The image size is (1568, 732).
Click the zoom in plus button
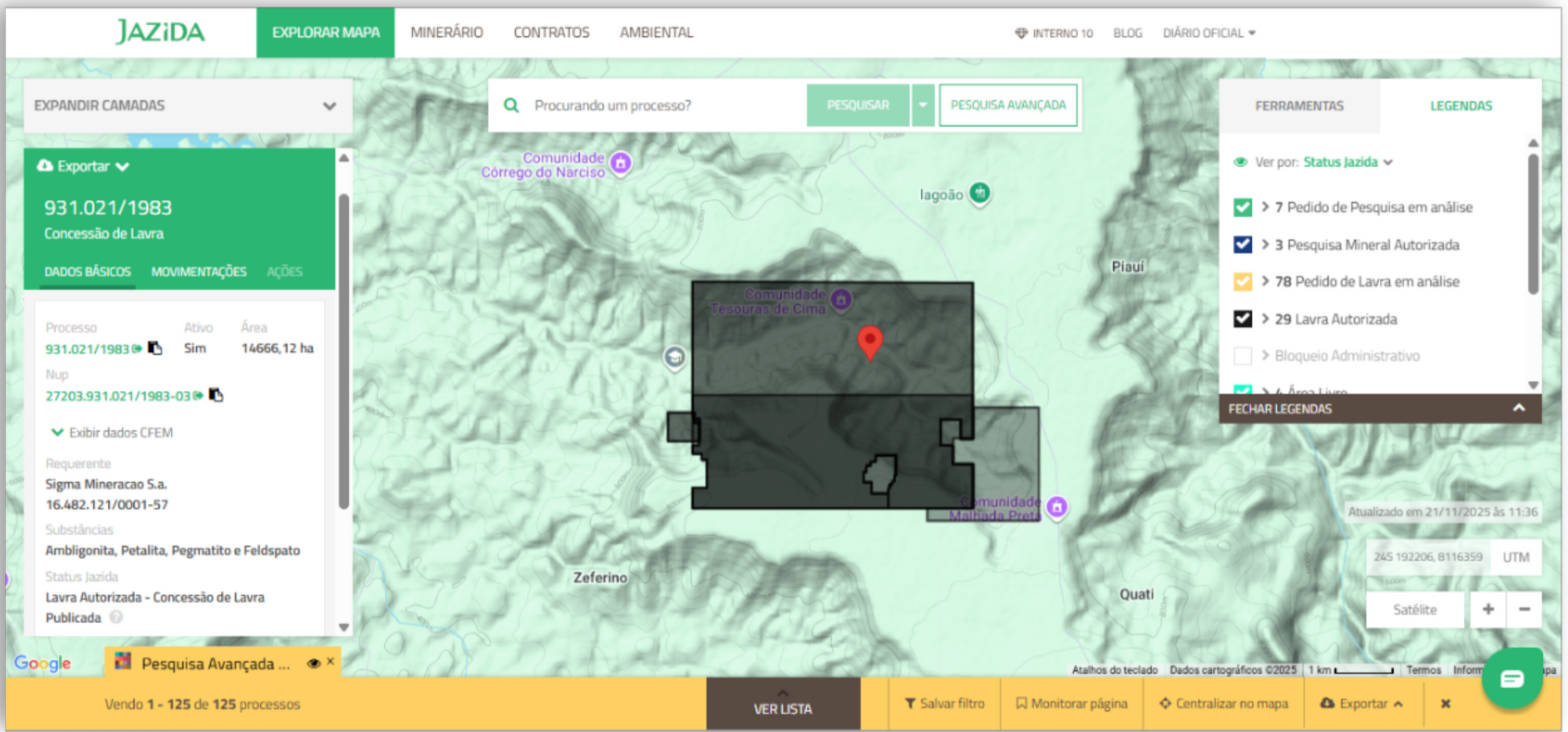pos(1487,609)
